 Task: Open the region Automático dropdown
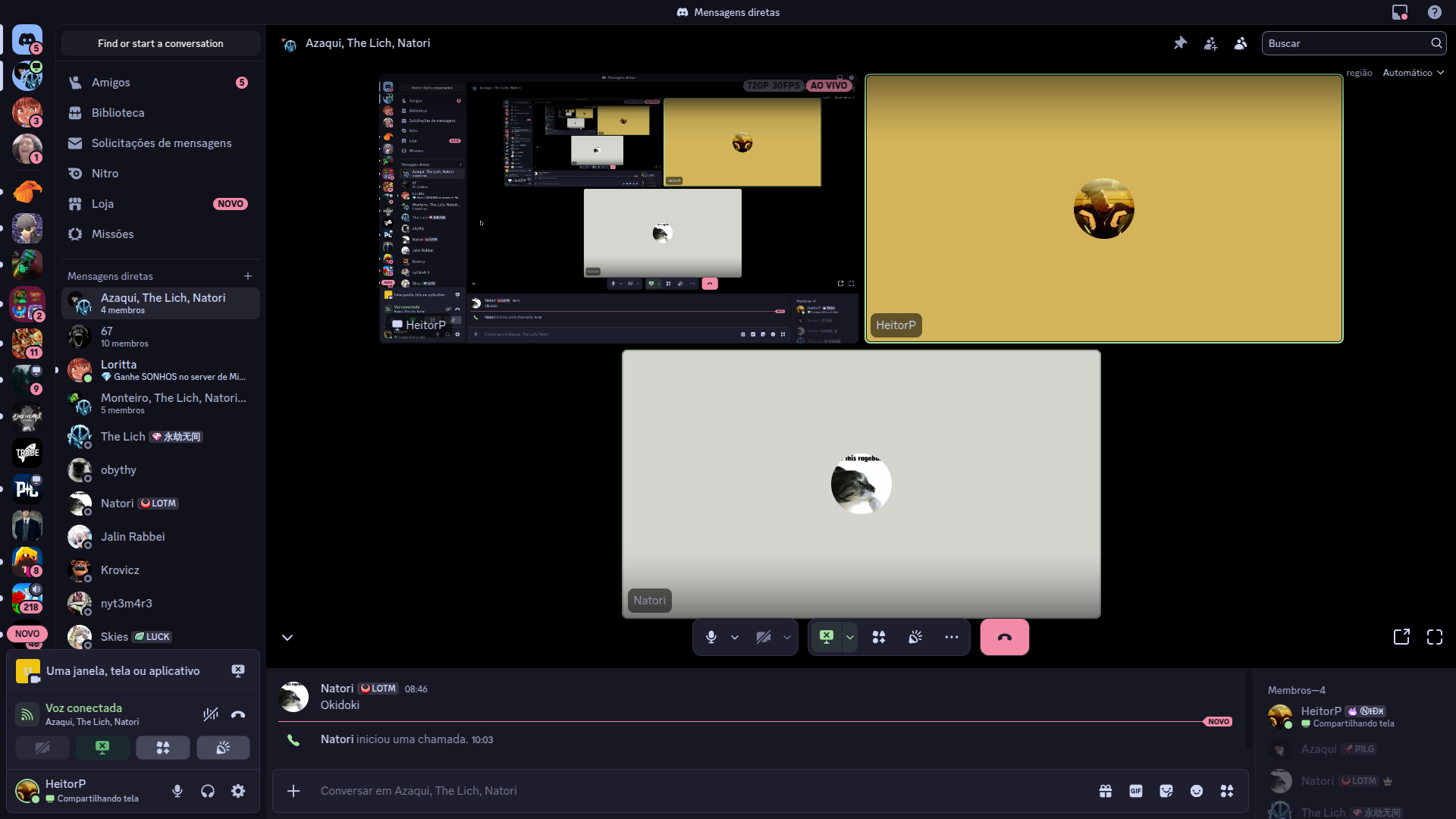[x=1413, y=73]
